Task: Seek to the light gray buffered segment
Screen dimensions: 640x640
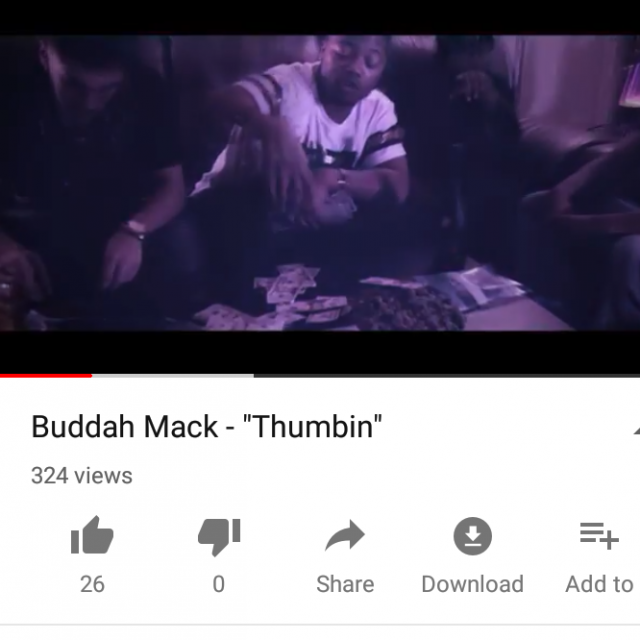Action: (x=173, y=376)
